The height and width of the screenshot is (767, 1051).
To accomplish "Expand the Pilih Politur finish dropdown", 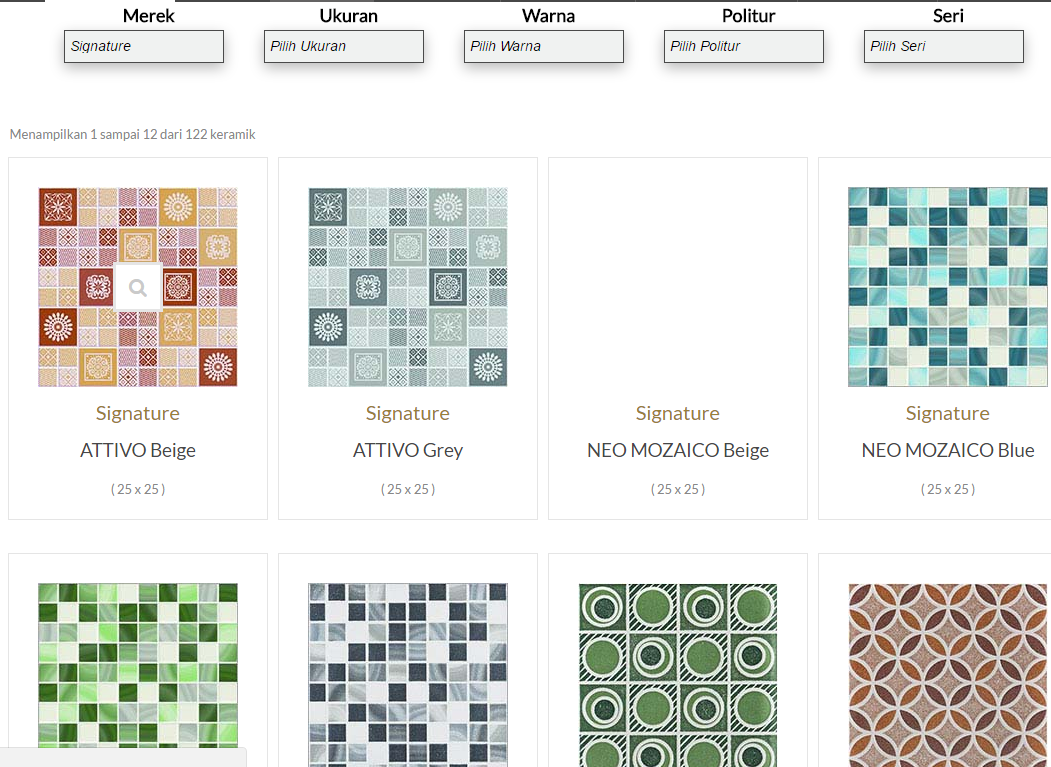I will (744, 47).
